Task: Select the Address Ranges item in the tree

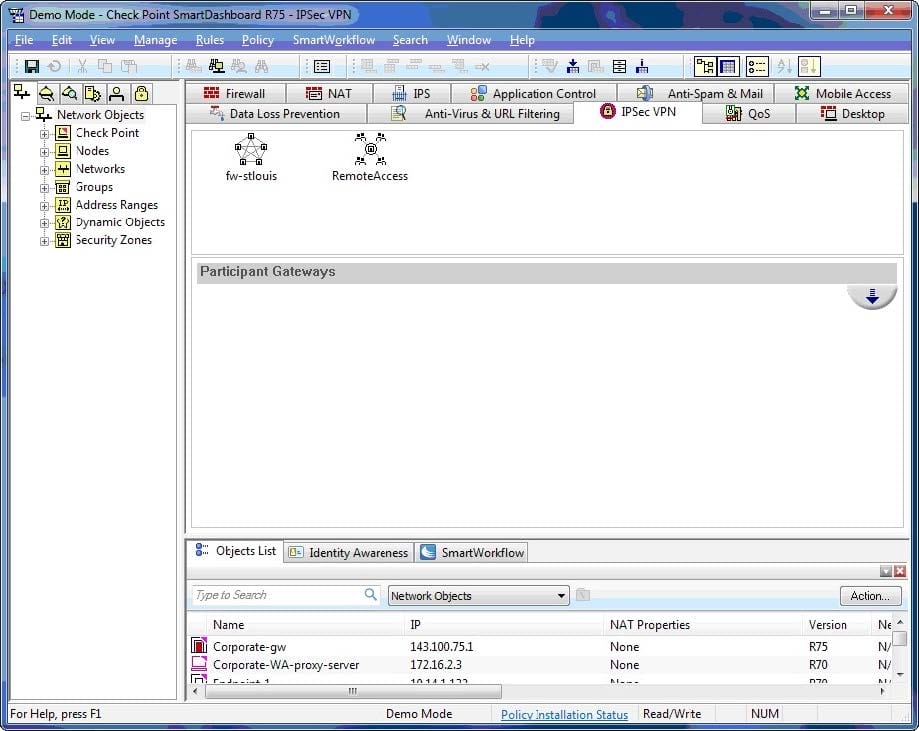Action: [117, 205]
